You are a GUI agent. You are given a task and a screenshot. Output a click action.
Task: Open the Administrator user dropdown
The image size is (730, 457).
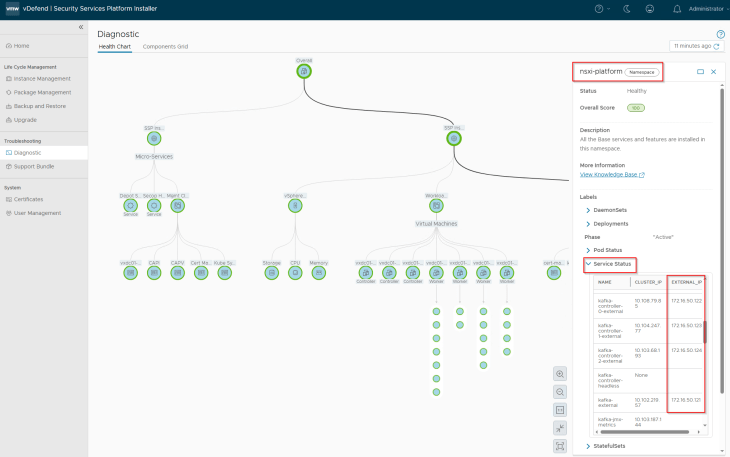(x=704, y=9)
